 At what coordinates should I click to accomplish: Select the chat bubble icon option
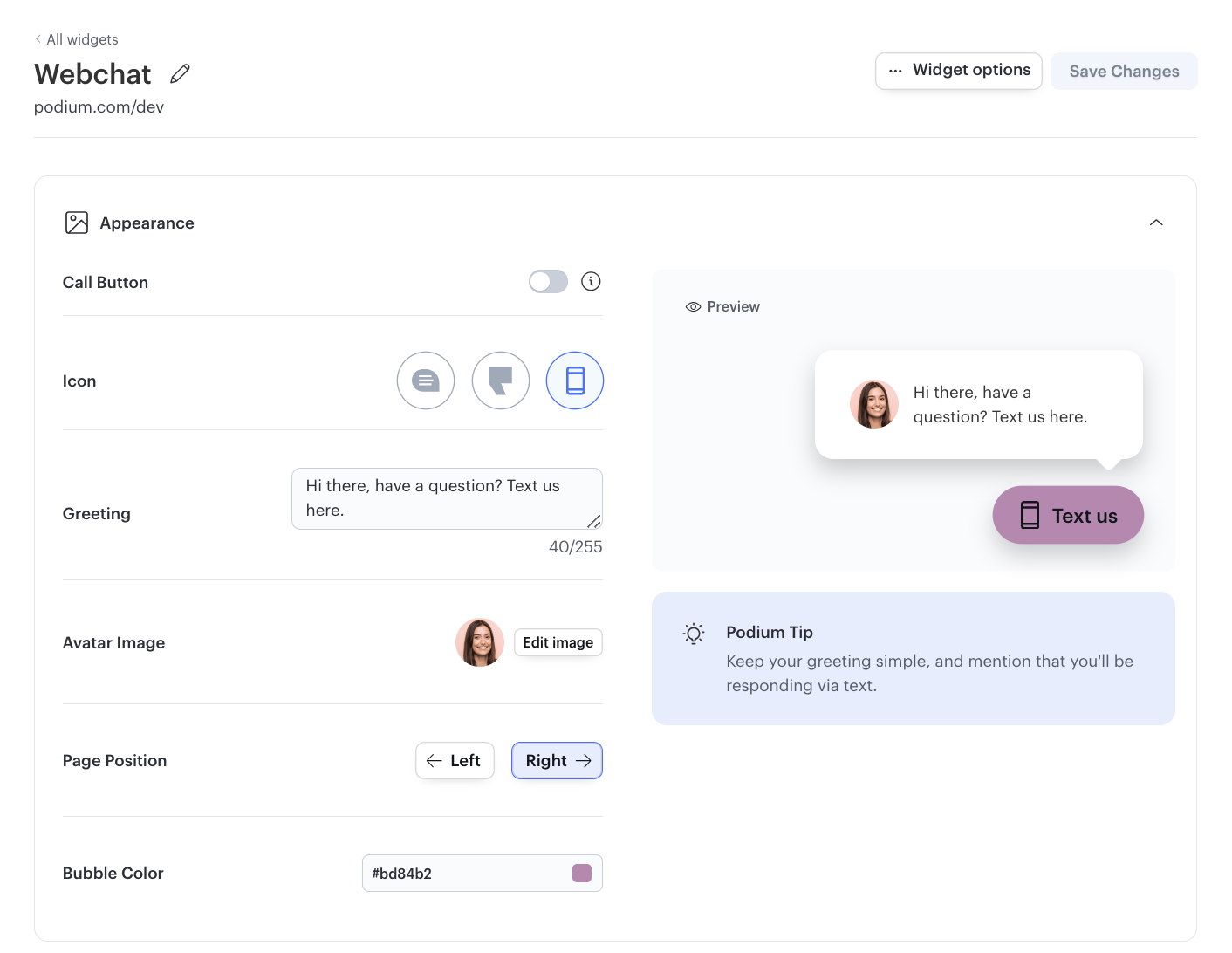[426, 381]
